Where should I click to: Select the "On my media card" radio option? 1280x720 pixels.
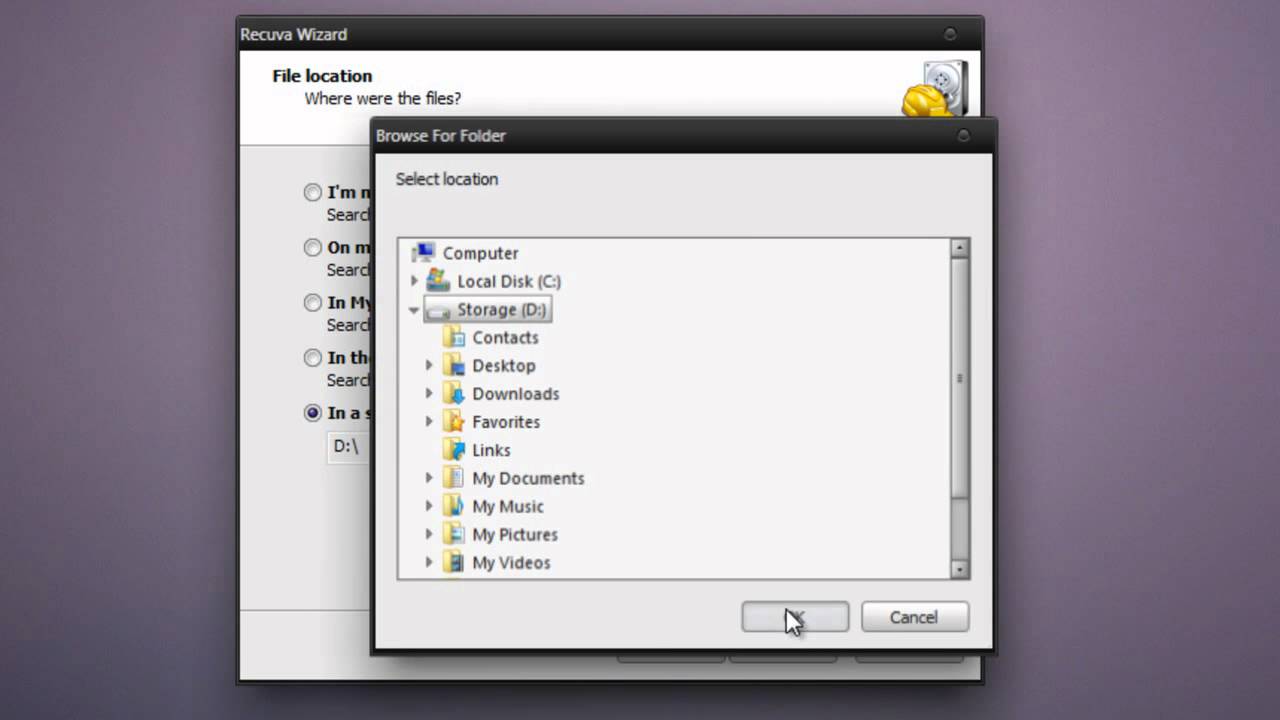(313, 248)
